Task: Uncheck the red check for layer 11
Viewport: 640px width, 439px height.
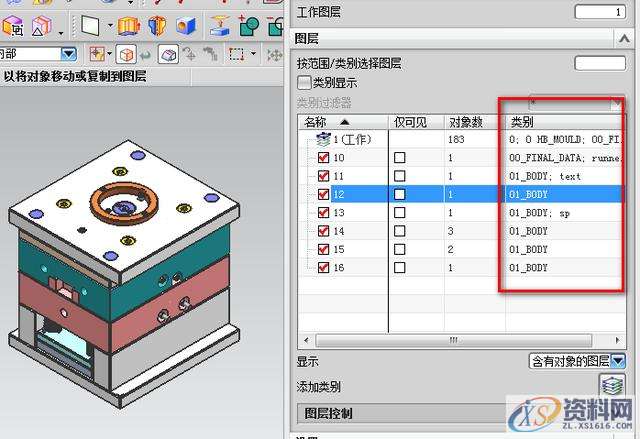Action: pos(323,176)
